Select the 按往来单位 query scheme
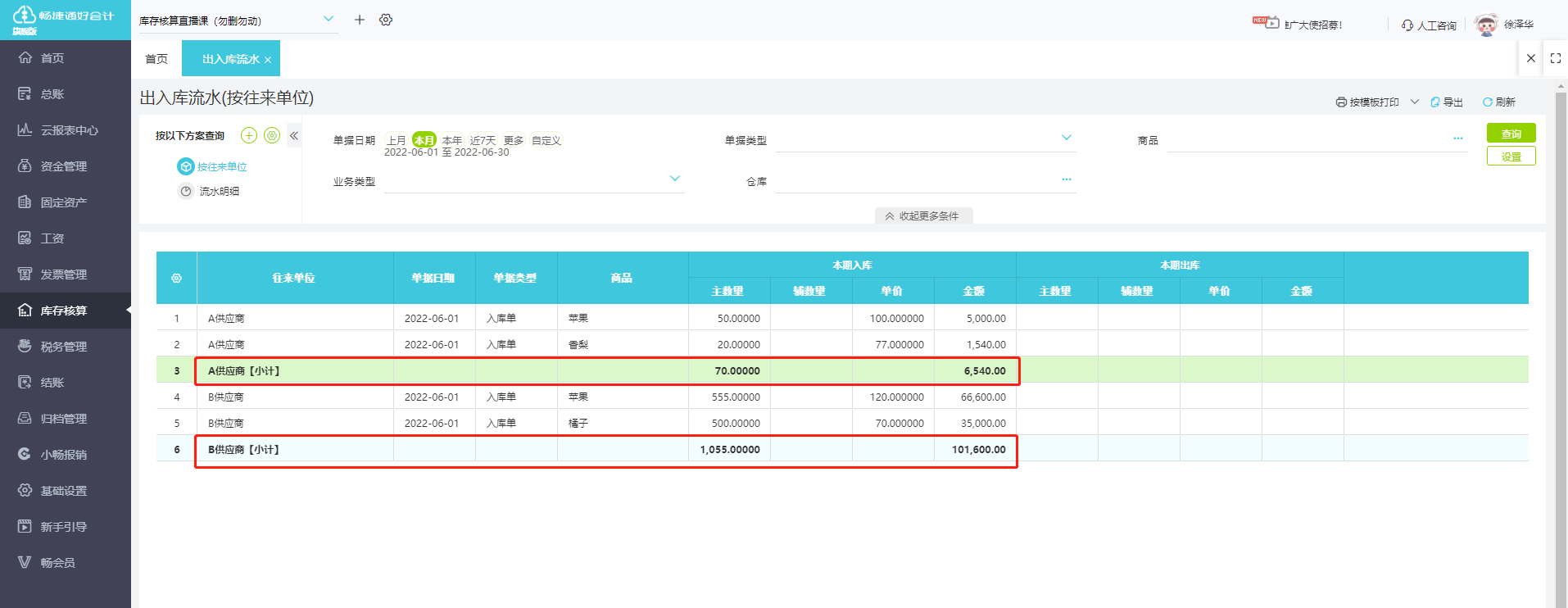1568x608 pixels. (221, 167)
